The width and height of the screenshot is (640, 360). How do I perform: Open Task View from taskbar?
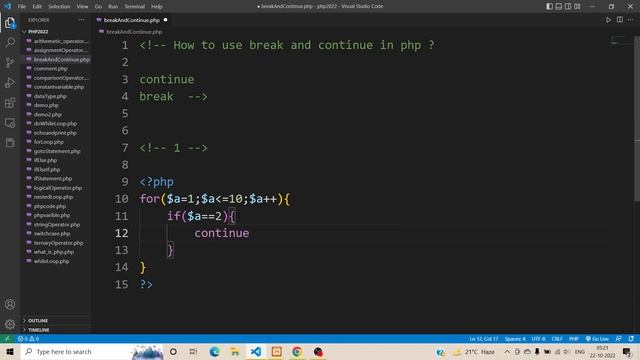coord(193,351)
